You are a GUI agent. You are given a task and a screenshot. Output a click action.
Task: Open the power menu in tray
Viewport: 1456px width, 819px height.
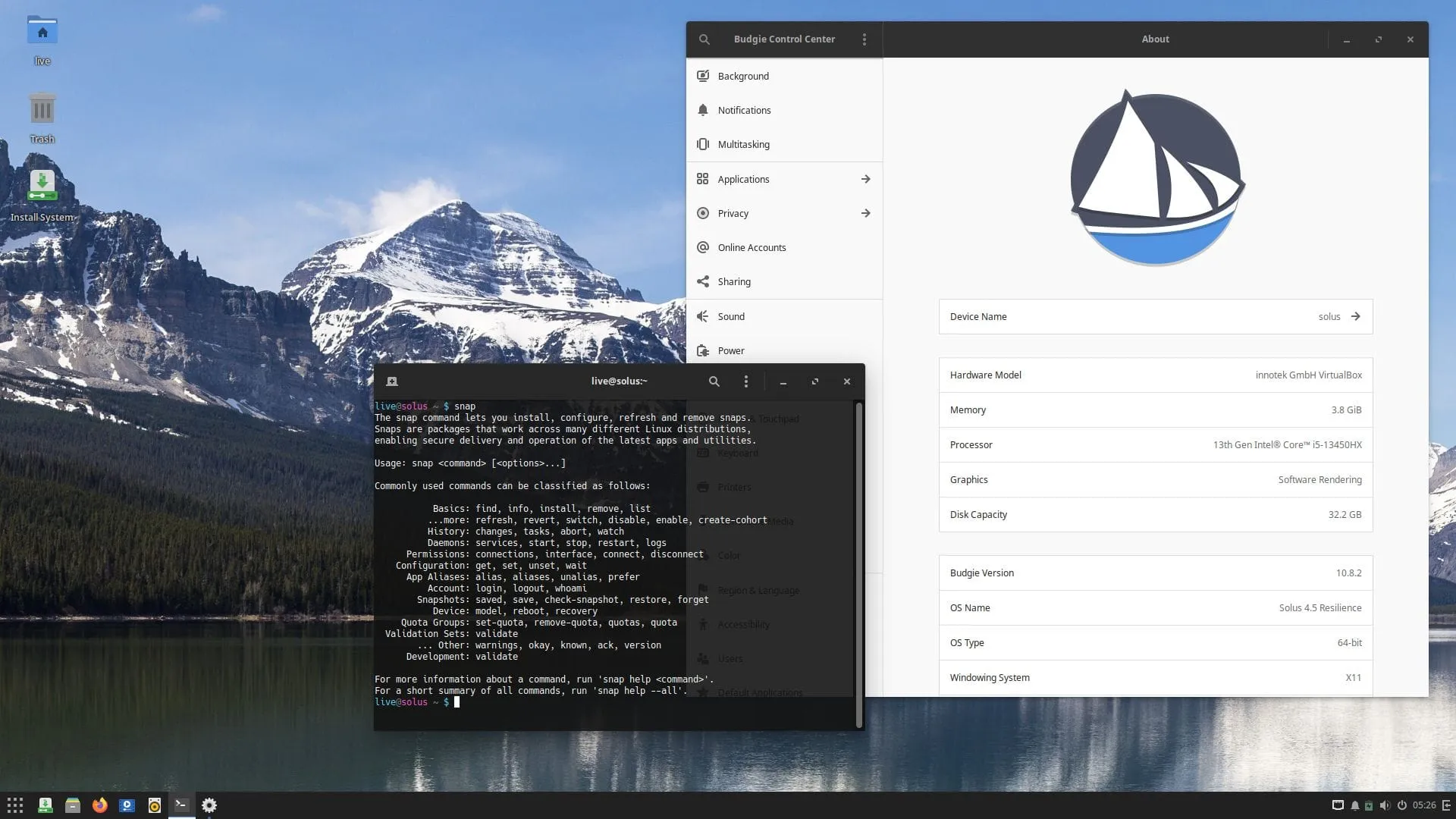[x=1402, y=805]
